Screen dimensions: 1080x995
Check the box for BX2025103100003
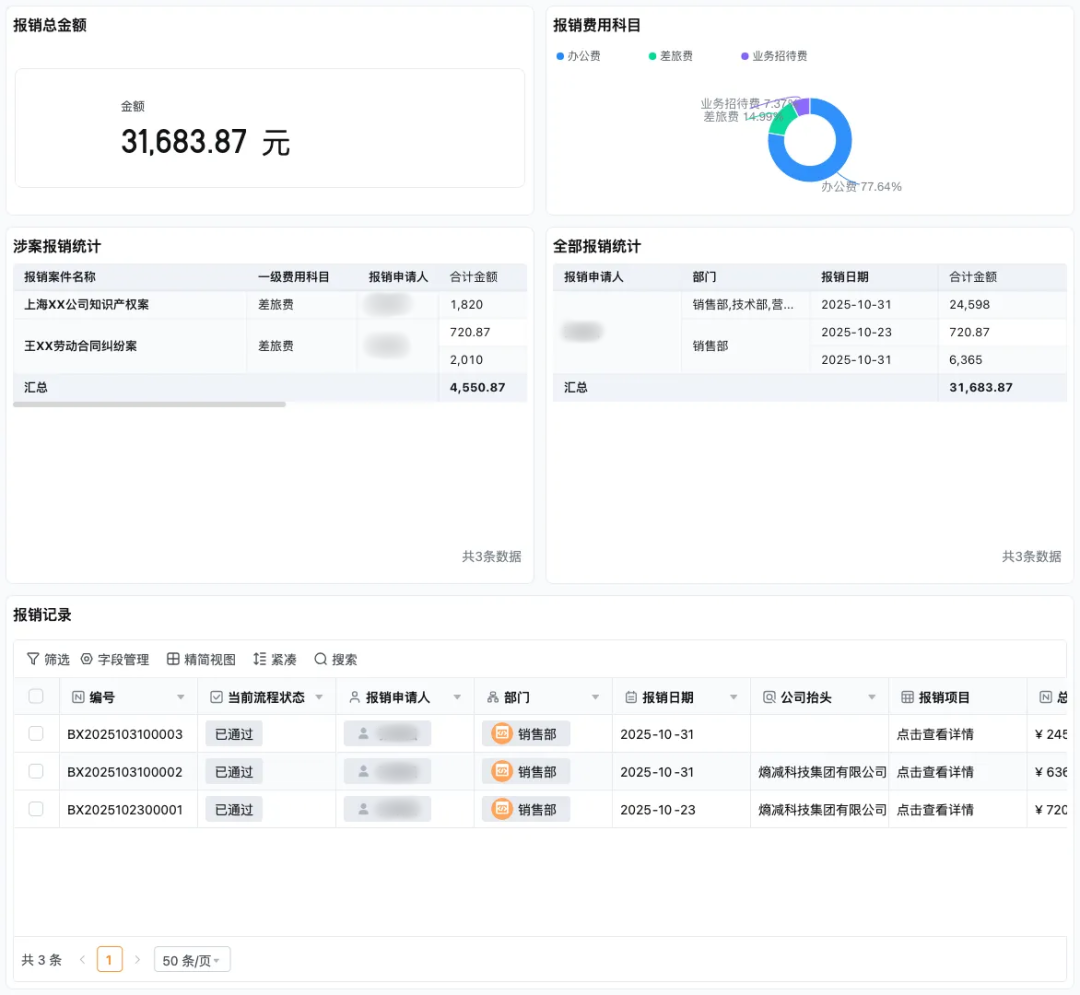[36, 734]
